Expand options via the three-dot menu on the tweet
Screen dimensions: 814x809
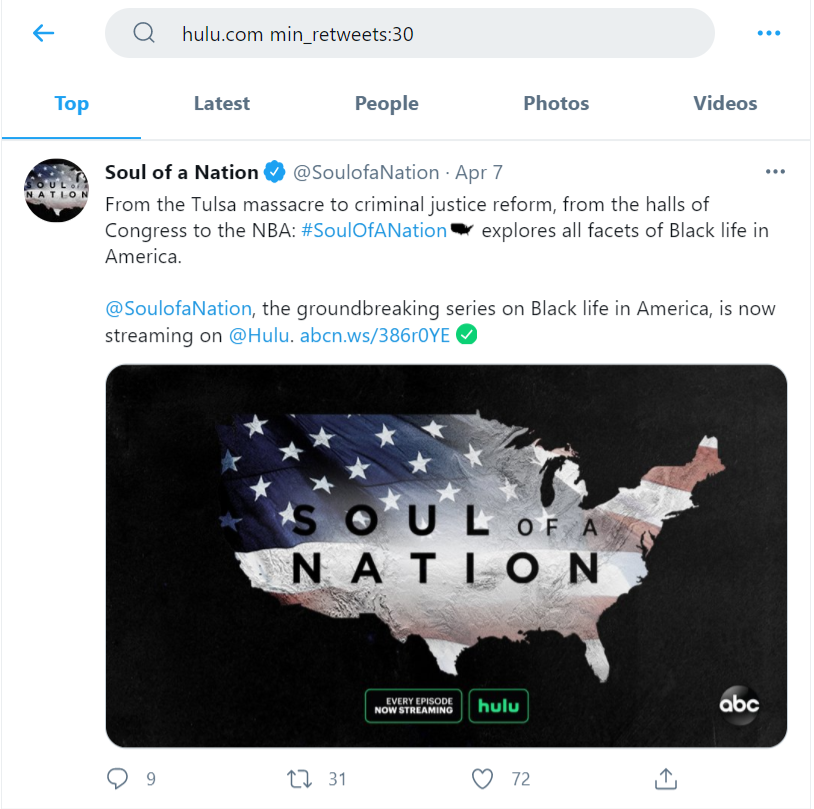tap(775, 171)
